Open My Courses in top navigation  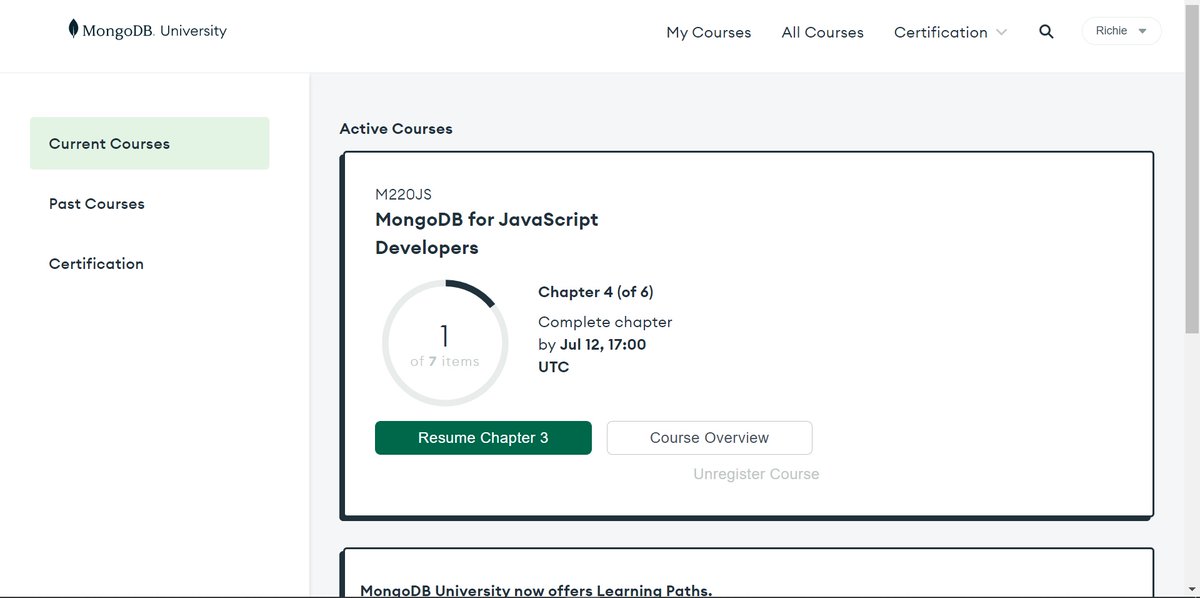tap(708, 32)
